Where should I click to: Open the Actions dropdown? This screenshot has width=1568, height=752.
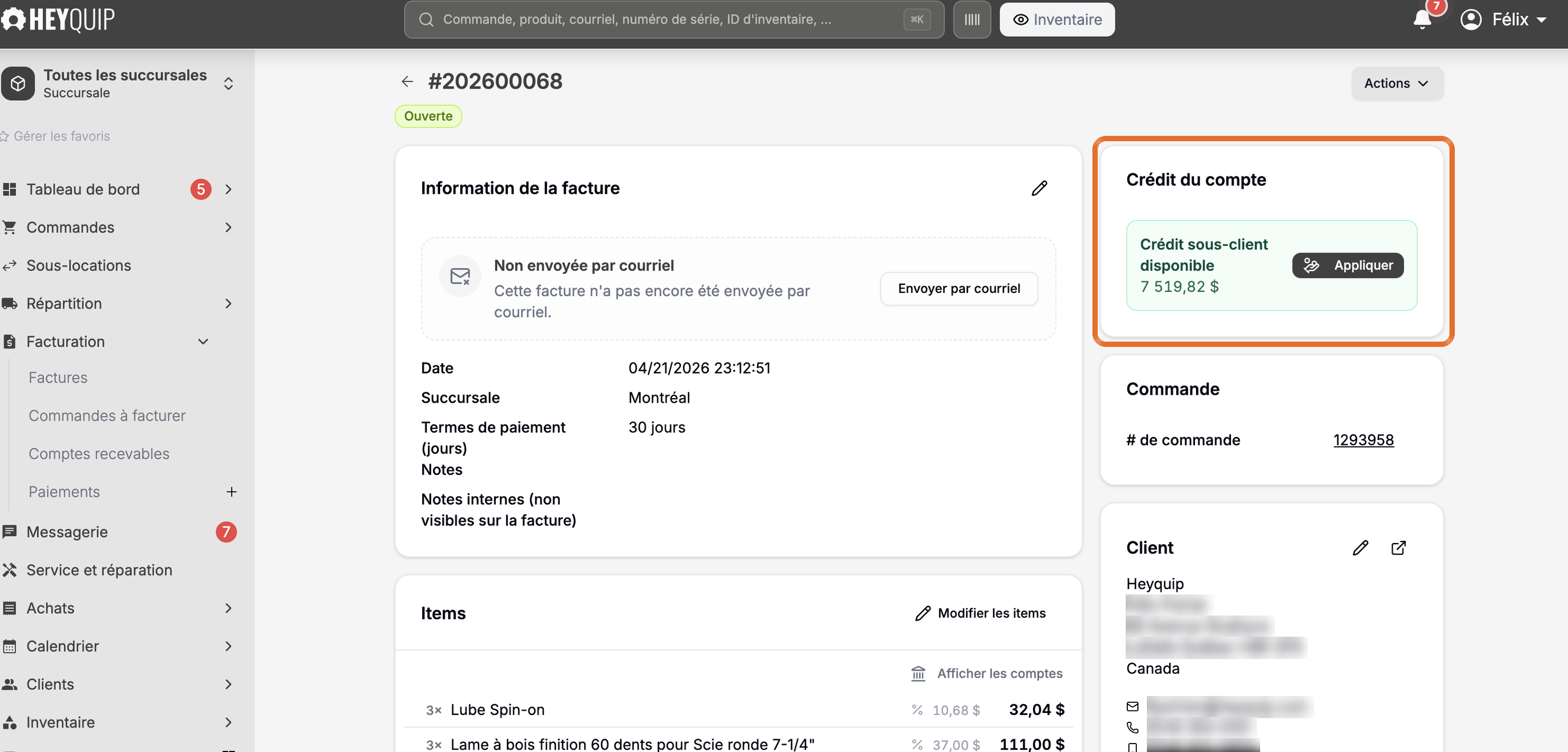click(1397, 83)
